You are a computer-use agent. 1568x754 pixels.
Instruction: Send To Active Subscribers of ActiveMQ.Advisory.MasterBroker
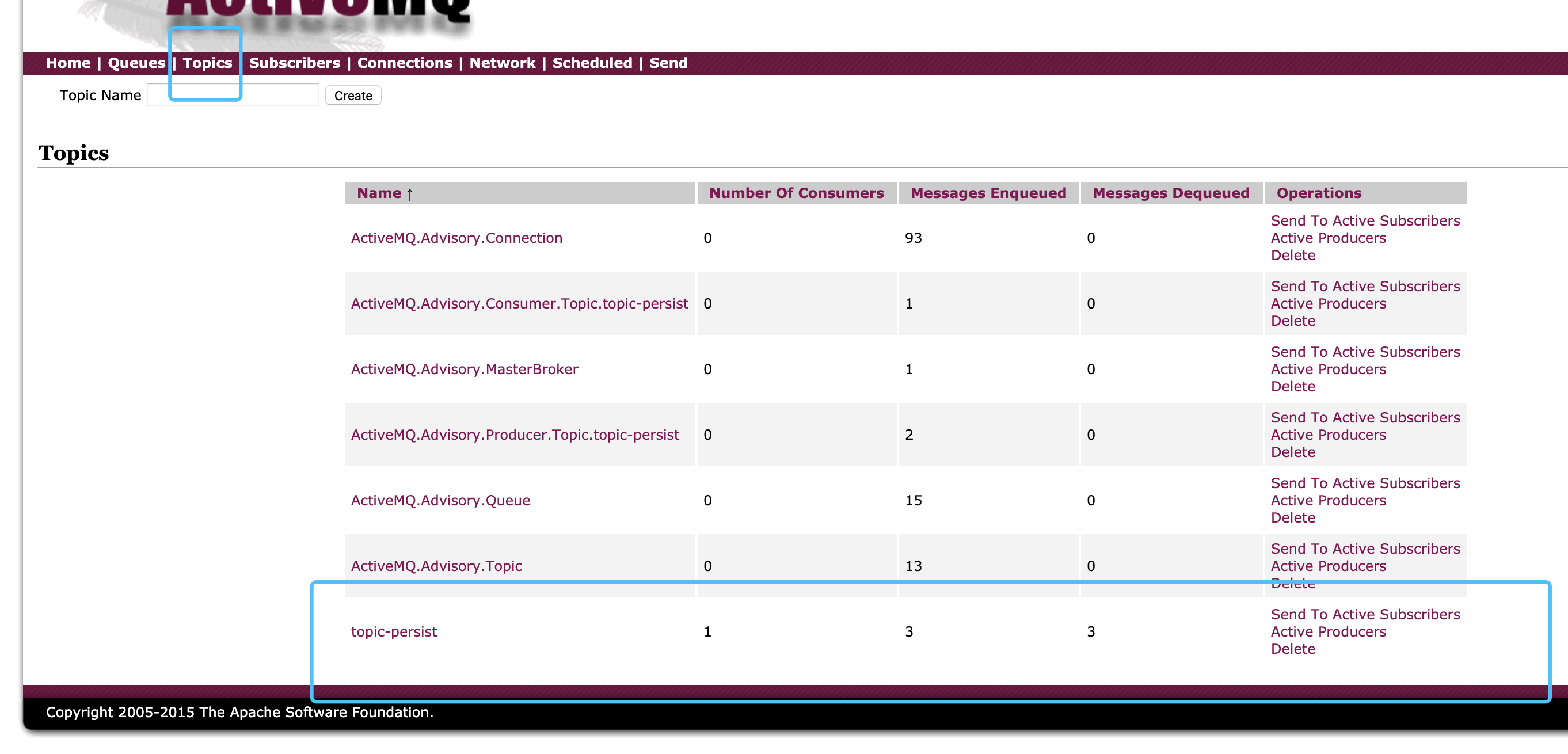pyautogui.click(x=1365, y=352)
